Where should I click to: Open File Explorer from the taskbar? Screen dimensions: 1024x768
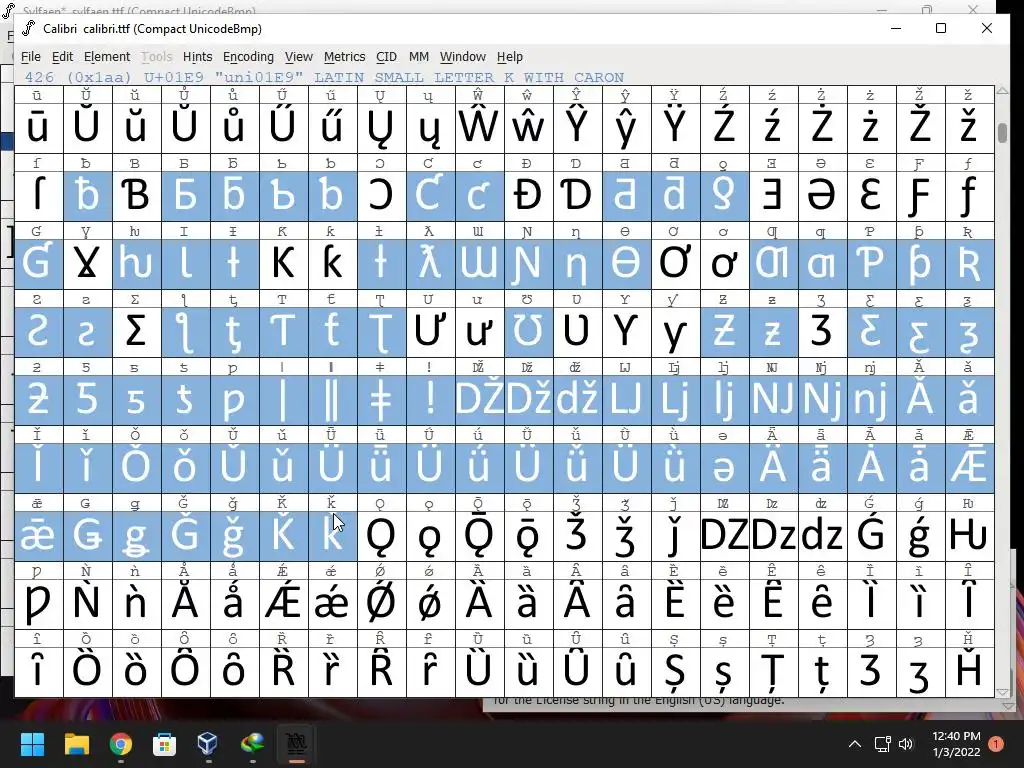[x=76, y=744]
